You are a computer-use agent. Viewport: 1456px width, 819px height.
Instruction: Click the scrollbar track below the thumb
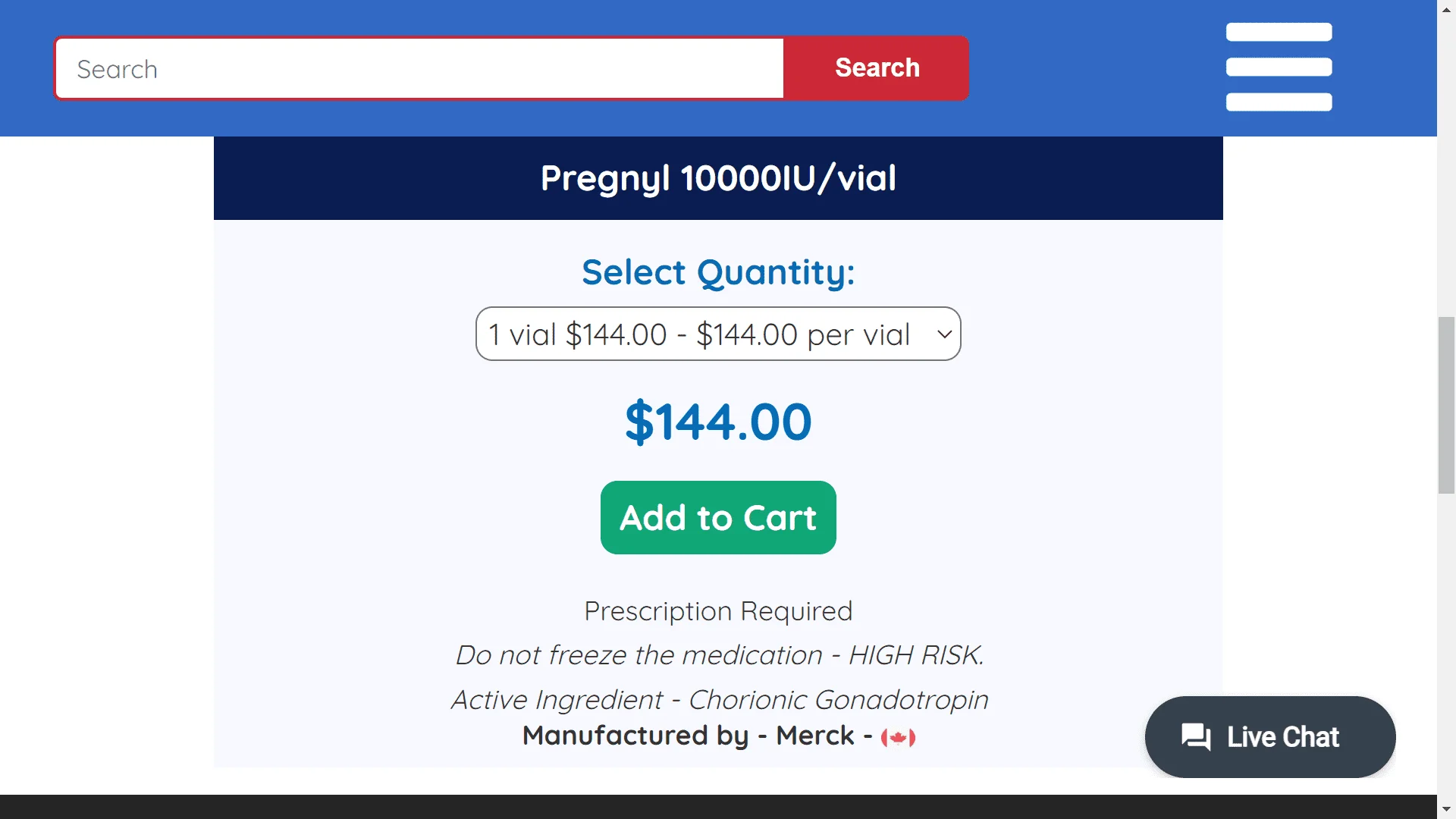pos(1446,645)
